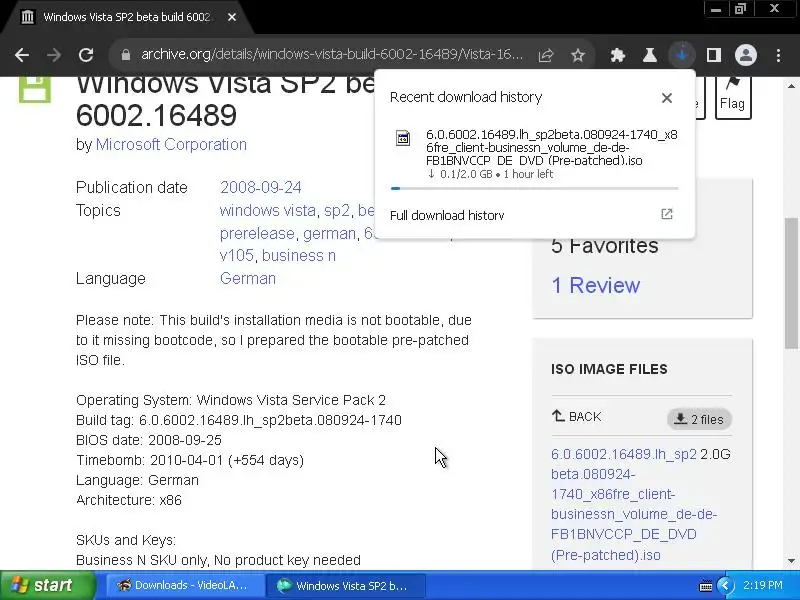800x600 pixels.
Task: Close the Windows Vista SP2 beta tab
Action: 232,17
